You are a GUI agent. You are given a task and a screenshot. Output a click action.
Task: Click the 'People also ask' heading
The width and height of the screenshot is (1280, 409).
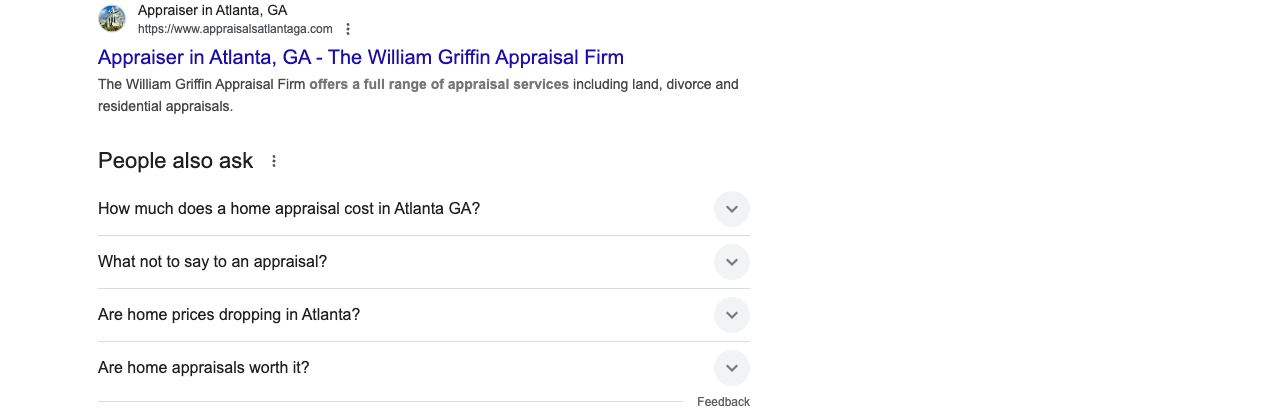point(176,161)
